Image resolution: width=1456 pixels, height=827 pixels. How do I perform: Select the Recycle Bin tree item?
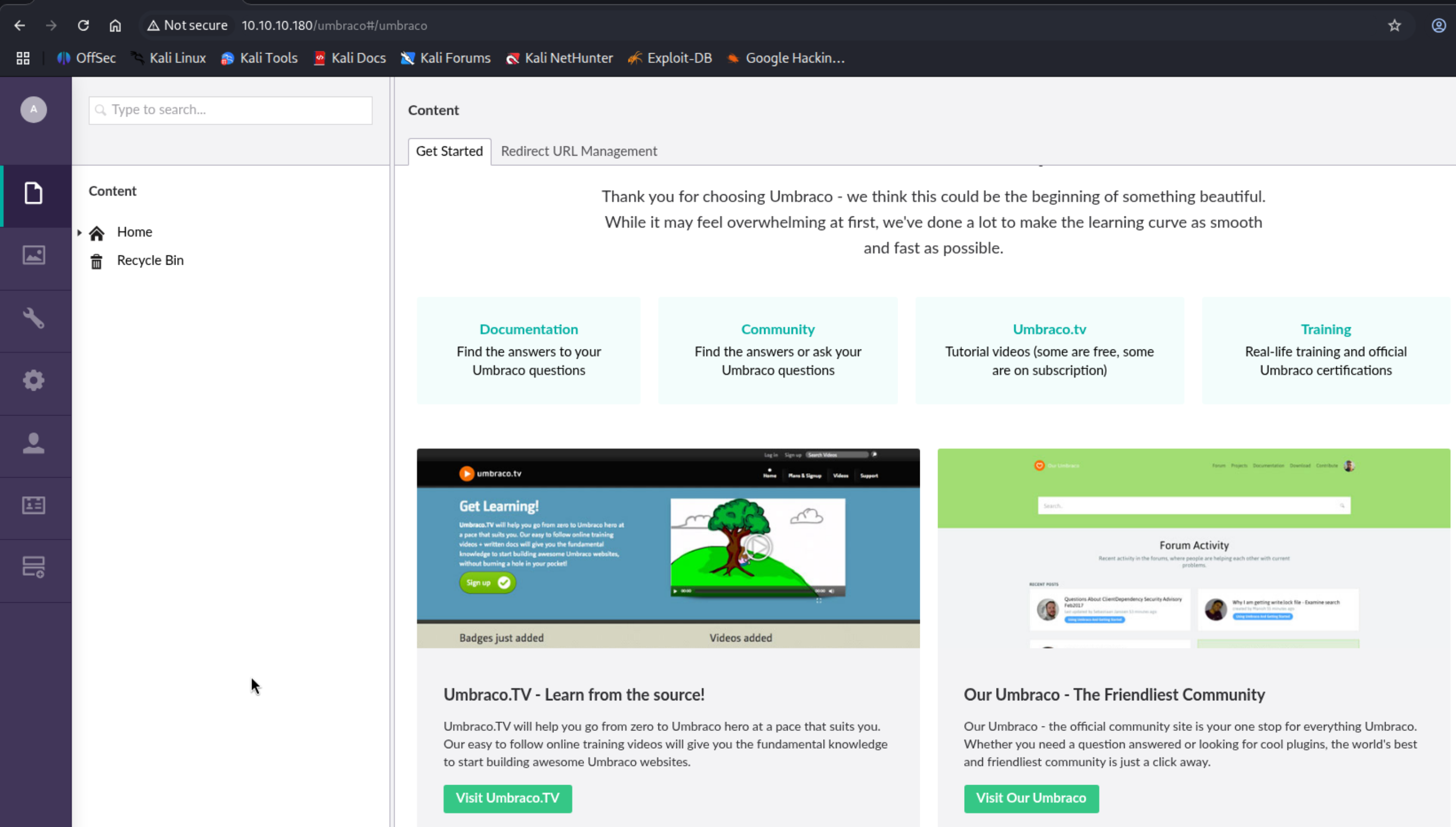[x=150, y=260]
